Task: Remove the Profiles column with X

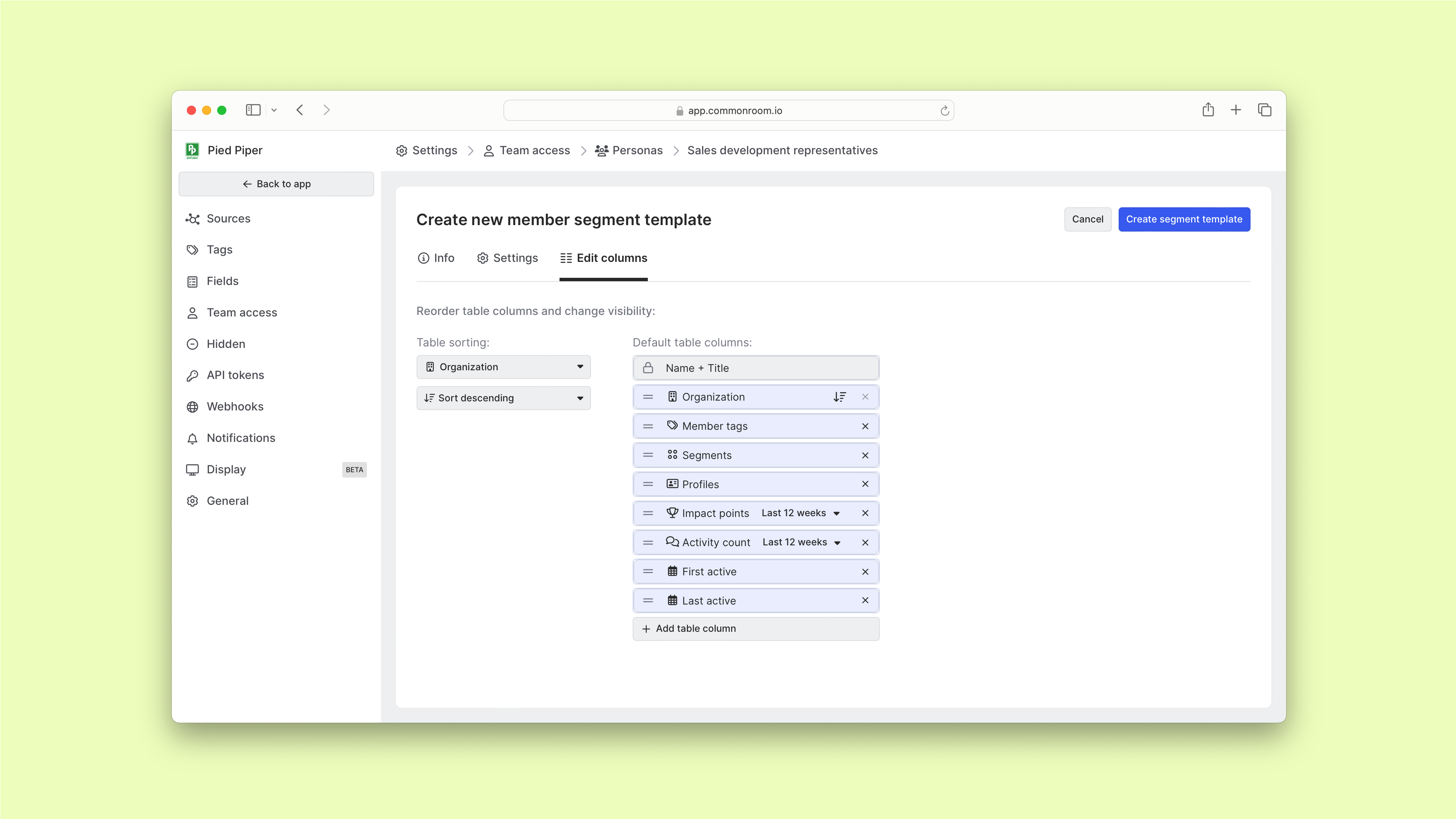Action: point(865,484)
